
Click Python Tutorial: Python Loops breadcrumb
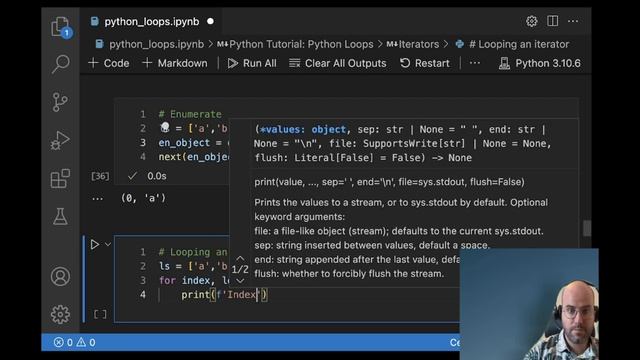tap(295, 44)
